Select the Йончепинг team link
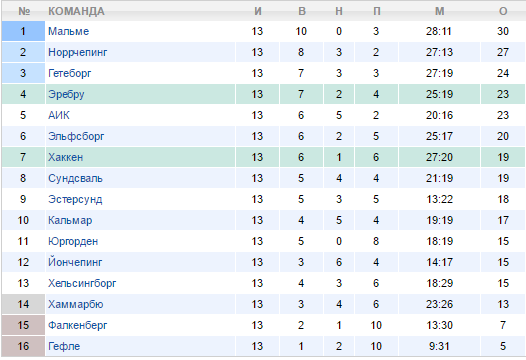Viewport: 526px width, 360px height. [x=75, y=262]
